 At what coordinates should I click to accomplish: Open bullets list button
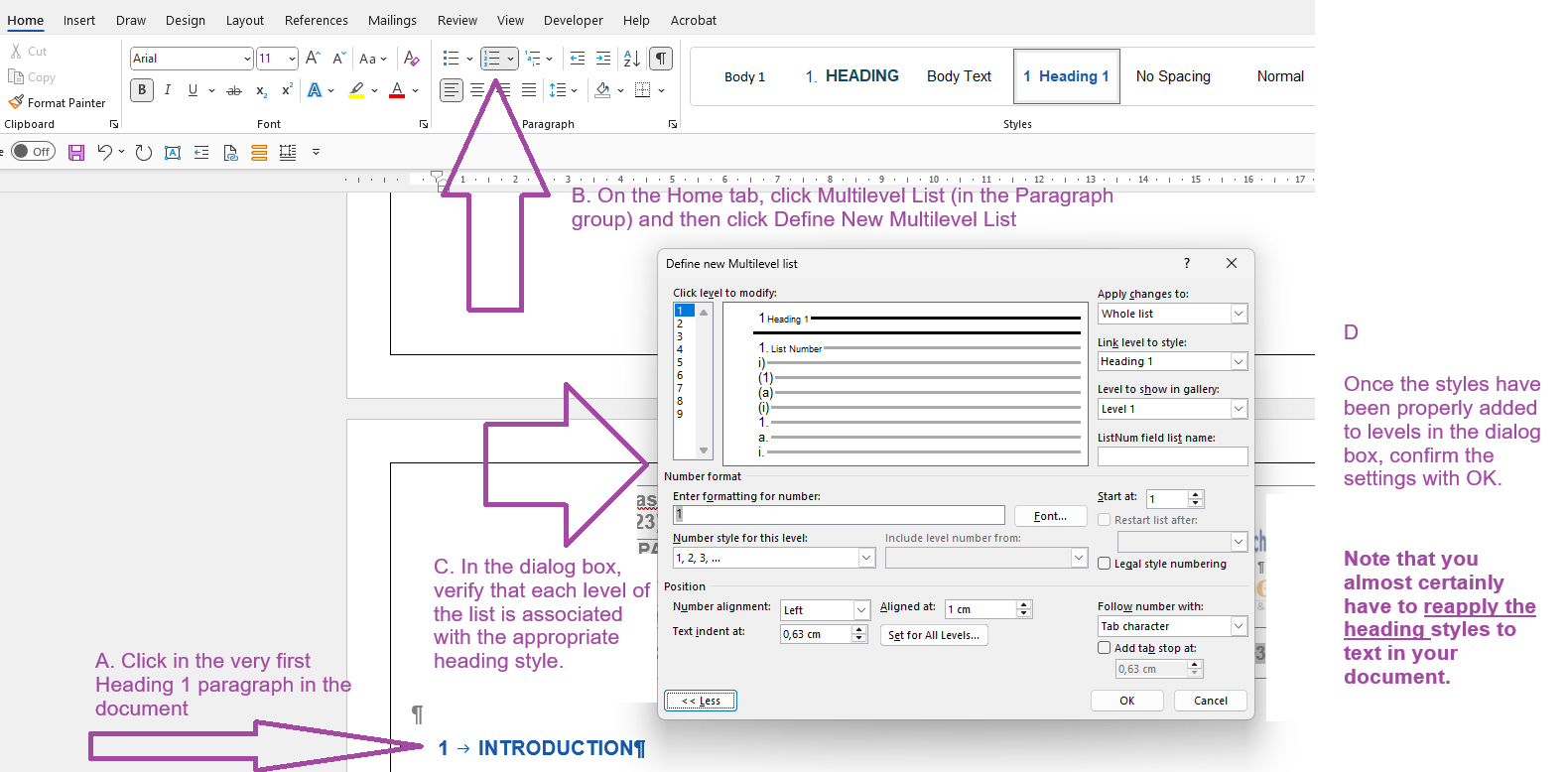[451, 59]
